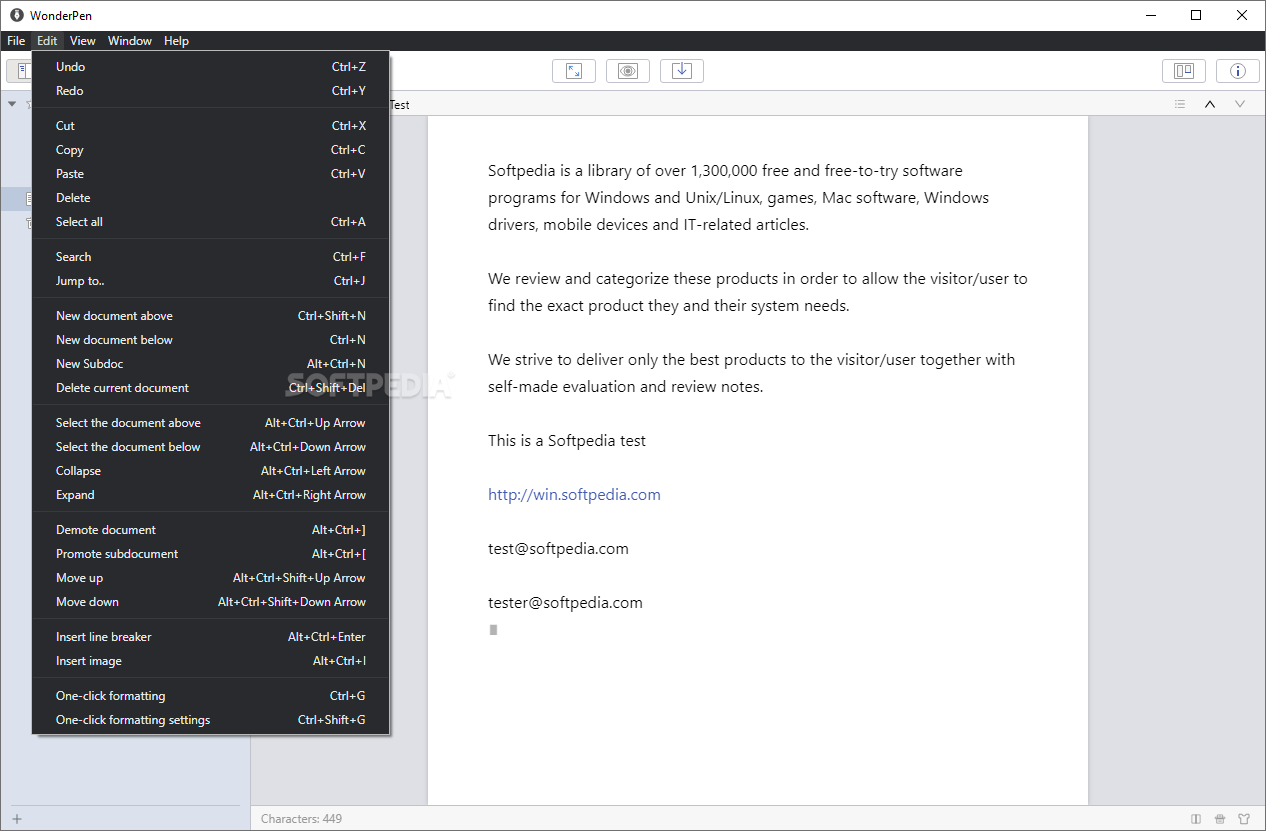Choose Redo from the Edit menu

click(x=211, y=91)
